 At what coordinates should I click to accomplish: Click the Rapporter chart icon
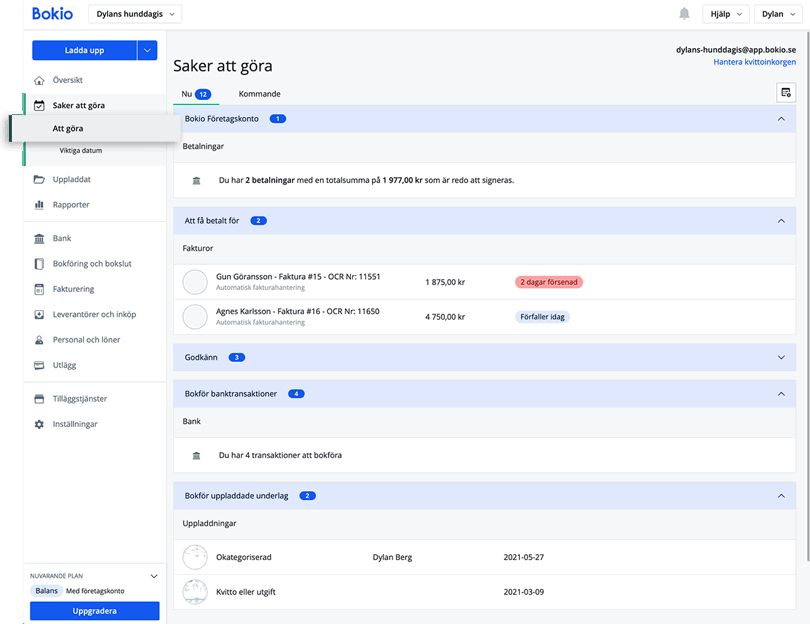[x=39, y=205]
